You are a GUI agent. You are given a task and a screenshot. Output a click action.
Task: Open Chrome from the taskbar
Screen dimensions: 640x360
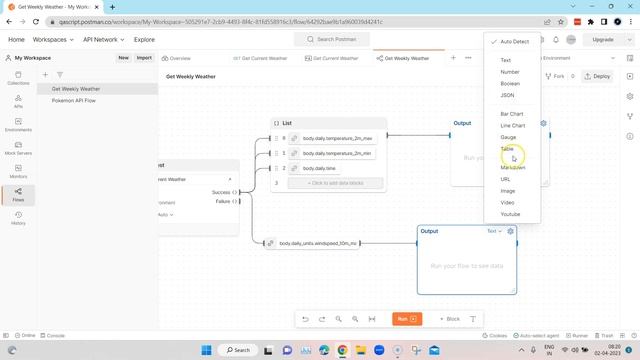[x=342, y=350]
